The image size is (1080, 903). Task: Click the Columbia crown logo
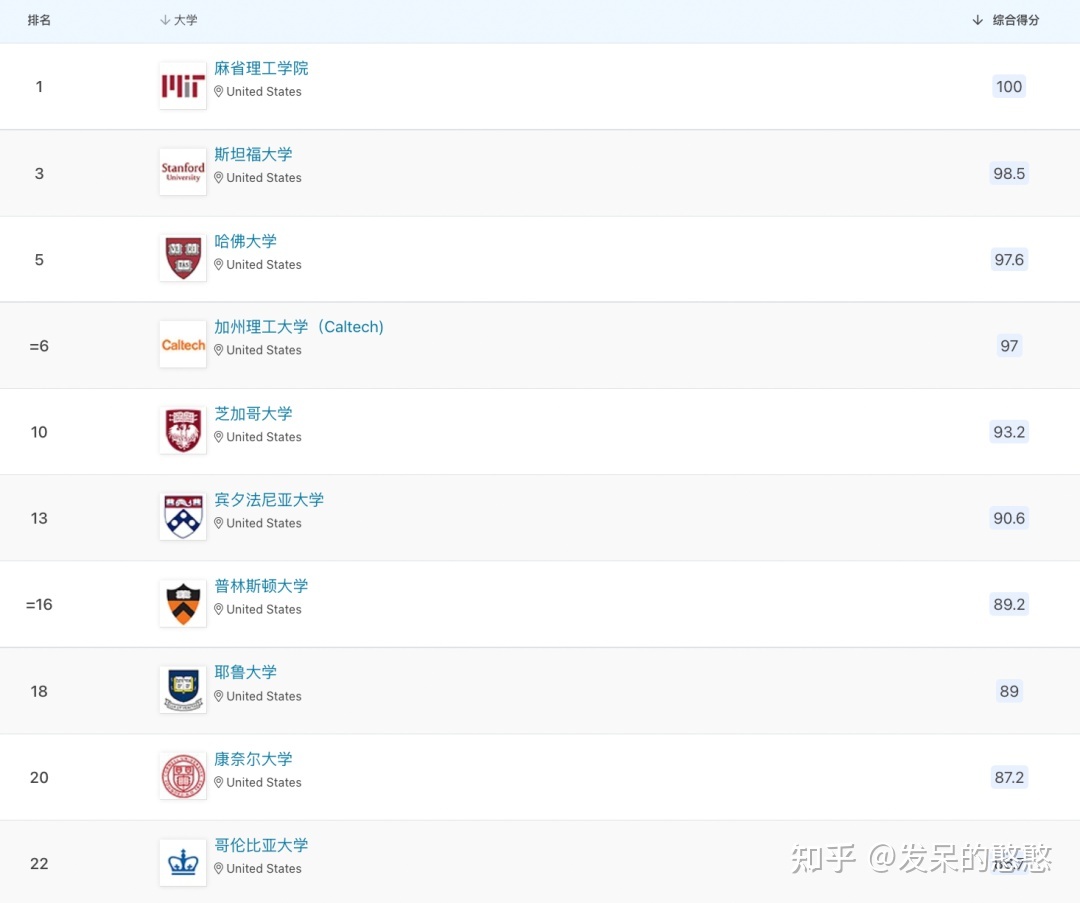(183, 862)
